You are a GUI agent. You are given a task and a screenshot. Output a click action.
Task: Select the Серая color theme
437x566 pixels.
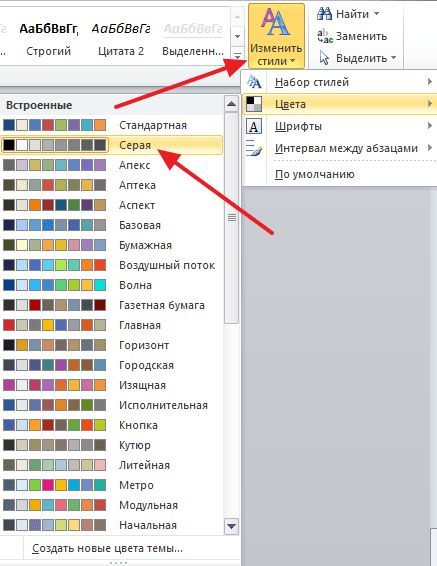coord(112,145)
